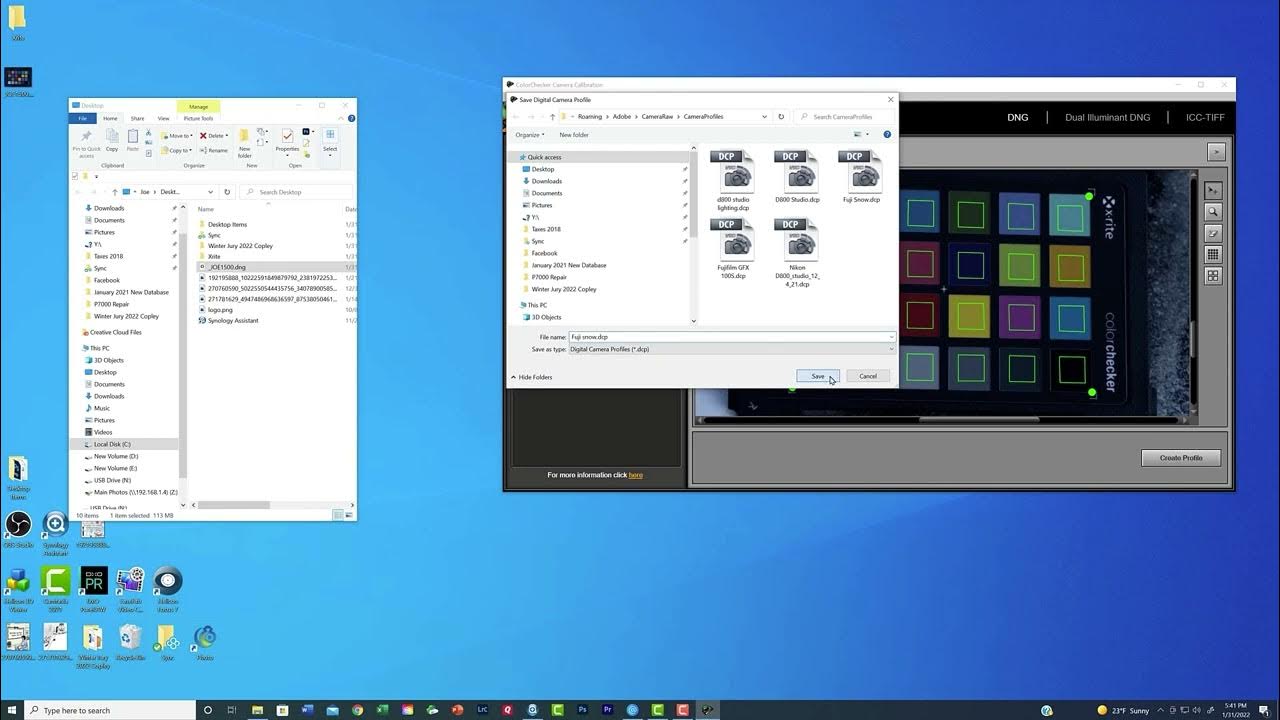This screenshot has width=1280, height=720.
Task: Click Pin to Quick access in Explorer
Action: tap(86, 143)
